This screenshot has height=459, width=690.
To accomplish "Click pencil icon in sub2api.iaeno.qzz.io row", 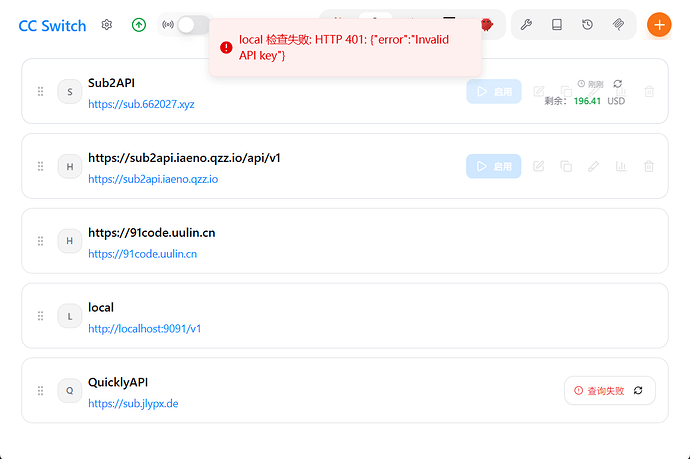I will [594, 166].
